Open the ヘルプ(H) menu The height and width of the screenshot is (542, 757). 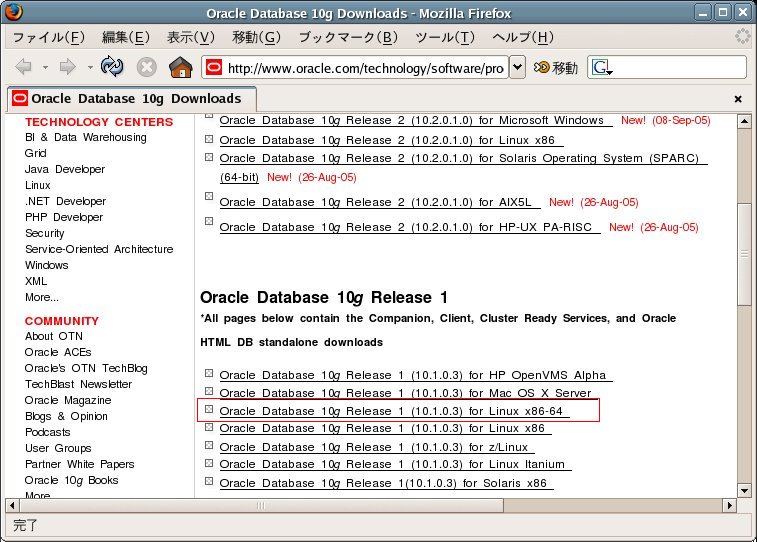pos(523,37)
